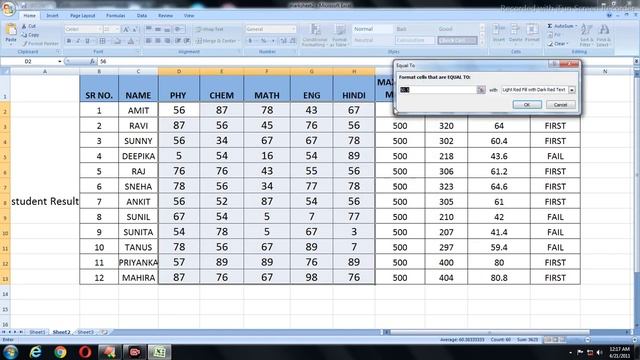
Task: Select the Calculation cell style
Action: click(415, 40)
